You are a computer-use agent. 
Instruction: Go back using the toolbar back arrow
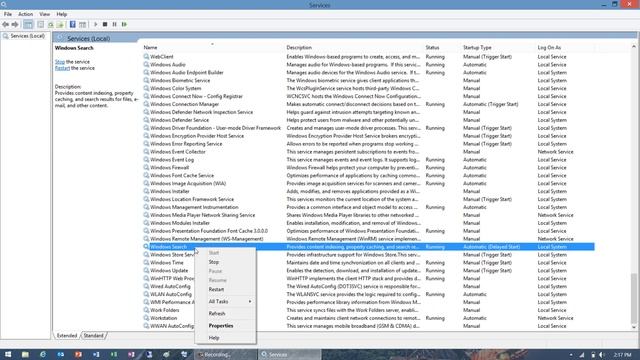[x=5, y=24]
